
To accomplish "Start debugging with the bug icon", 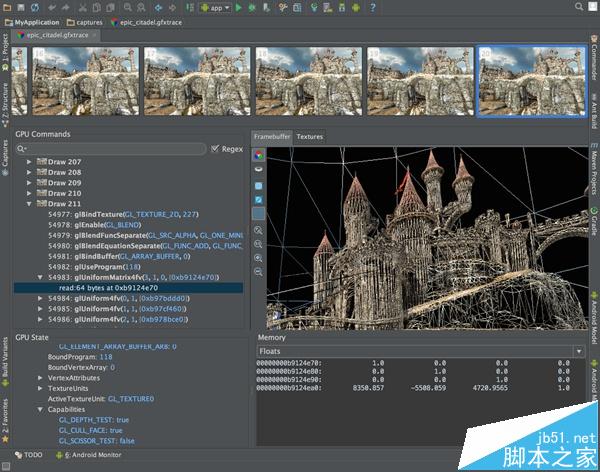I will point(252,7).
